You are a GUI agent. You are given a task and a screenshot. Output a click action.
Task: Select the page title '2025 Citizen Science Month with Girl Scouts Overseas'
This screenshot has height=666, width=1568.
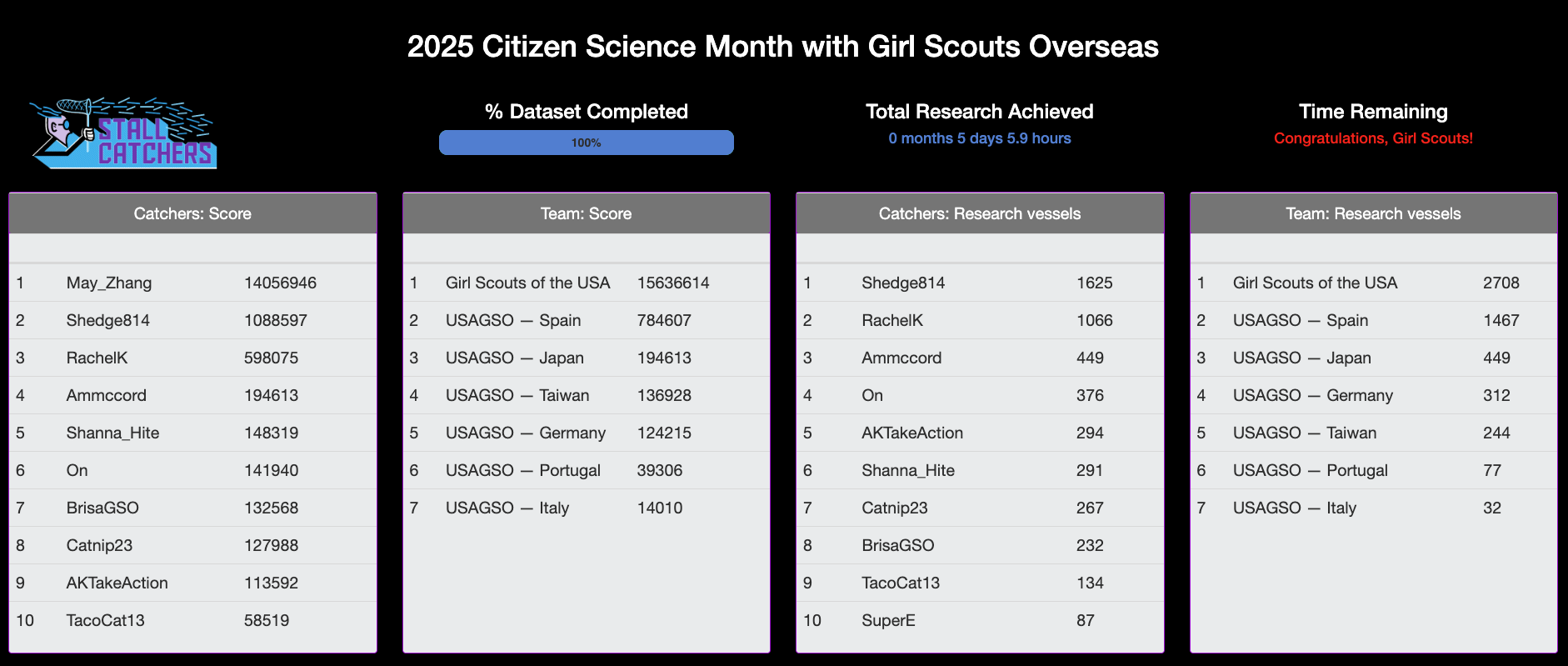pyautogui.click(x=783, y=47)
